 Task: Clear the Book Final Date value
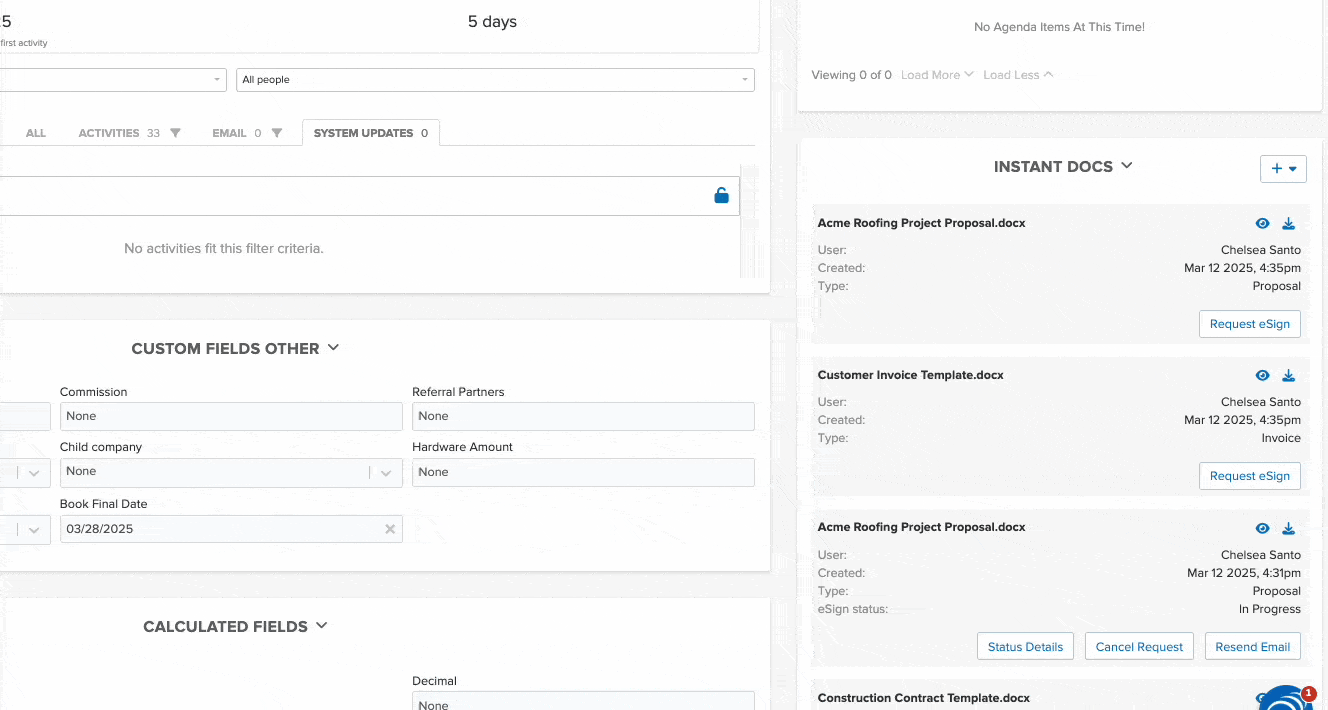(x=390, y=529)
